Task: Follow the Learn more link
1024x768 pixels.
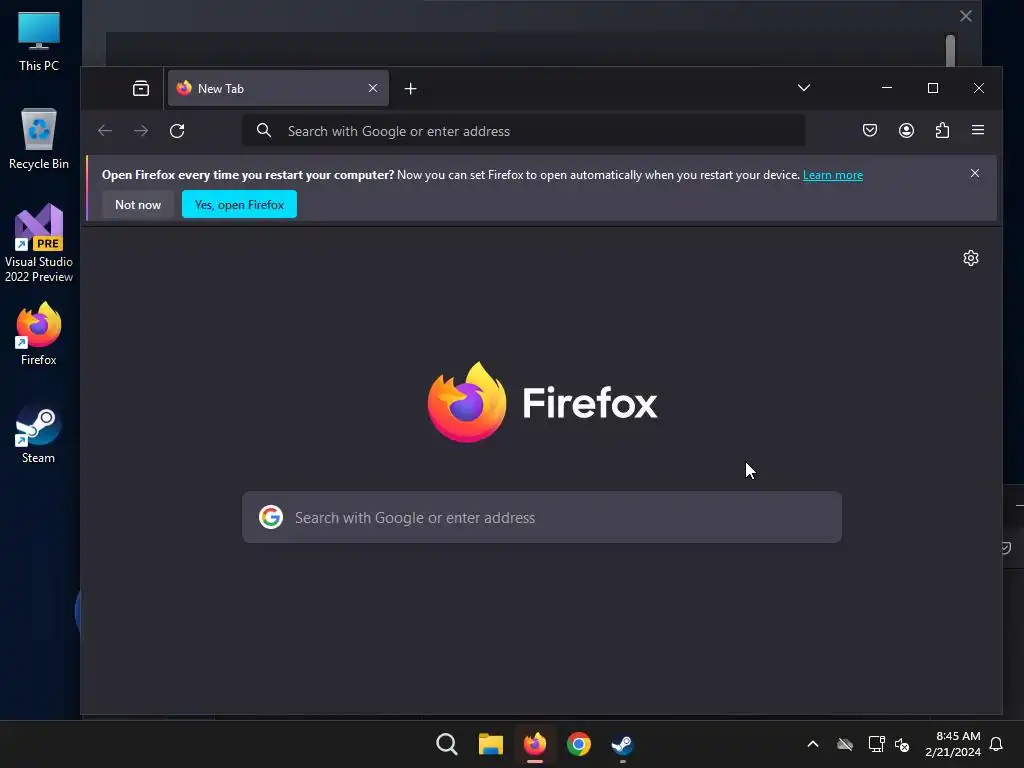Action: point(833,175)
